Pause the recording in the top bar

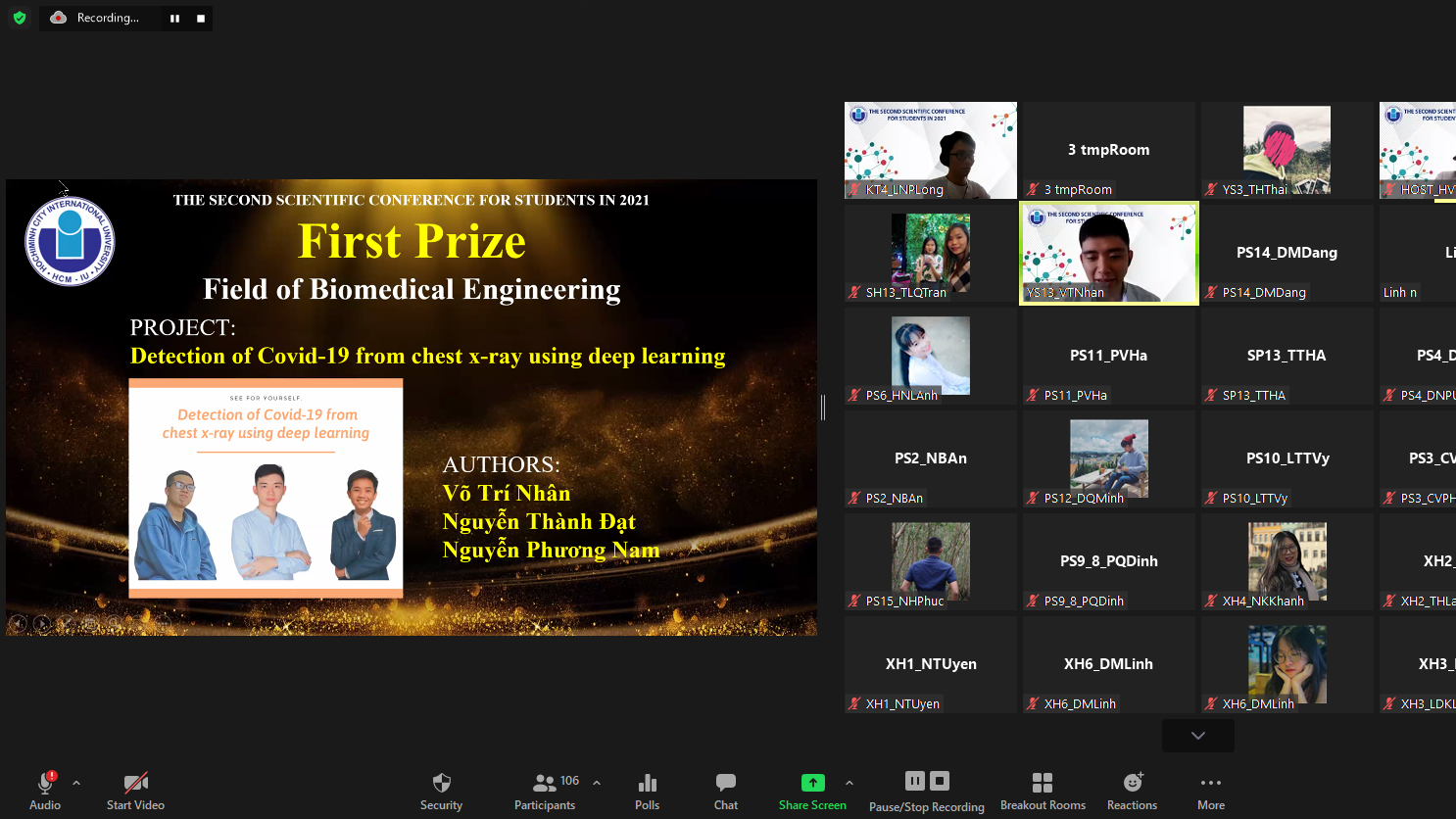click(174, 19)
